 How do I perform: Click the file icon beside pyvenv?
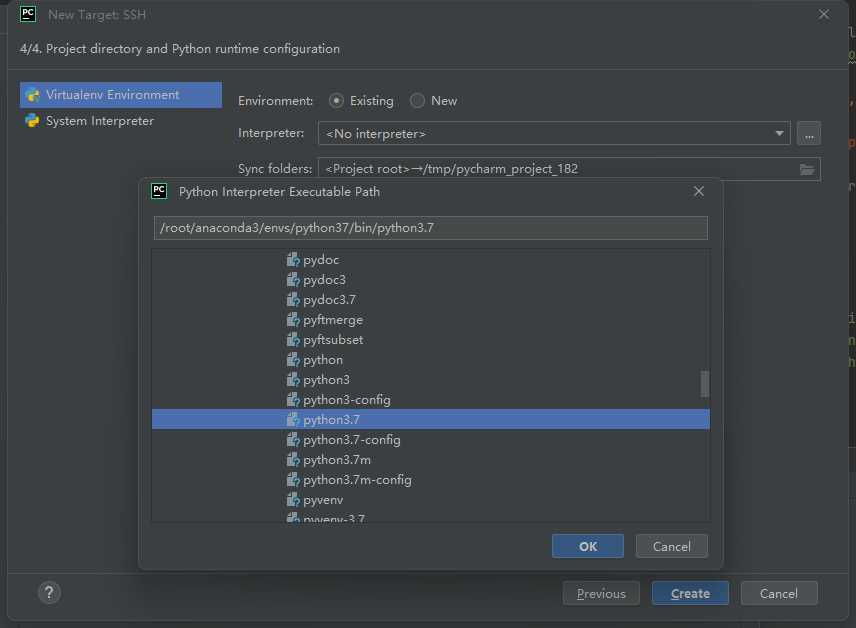(x=293, y=500)
